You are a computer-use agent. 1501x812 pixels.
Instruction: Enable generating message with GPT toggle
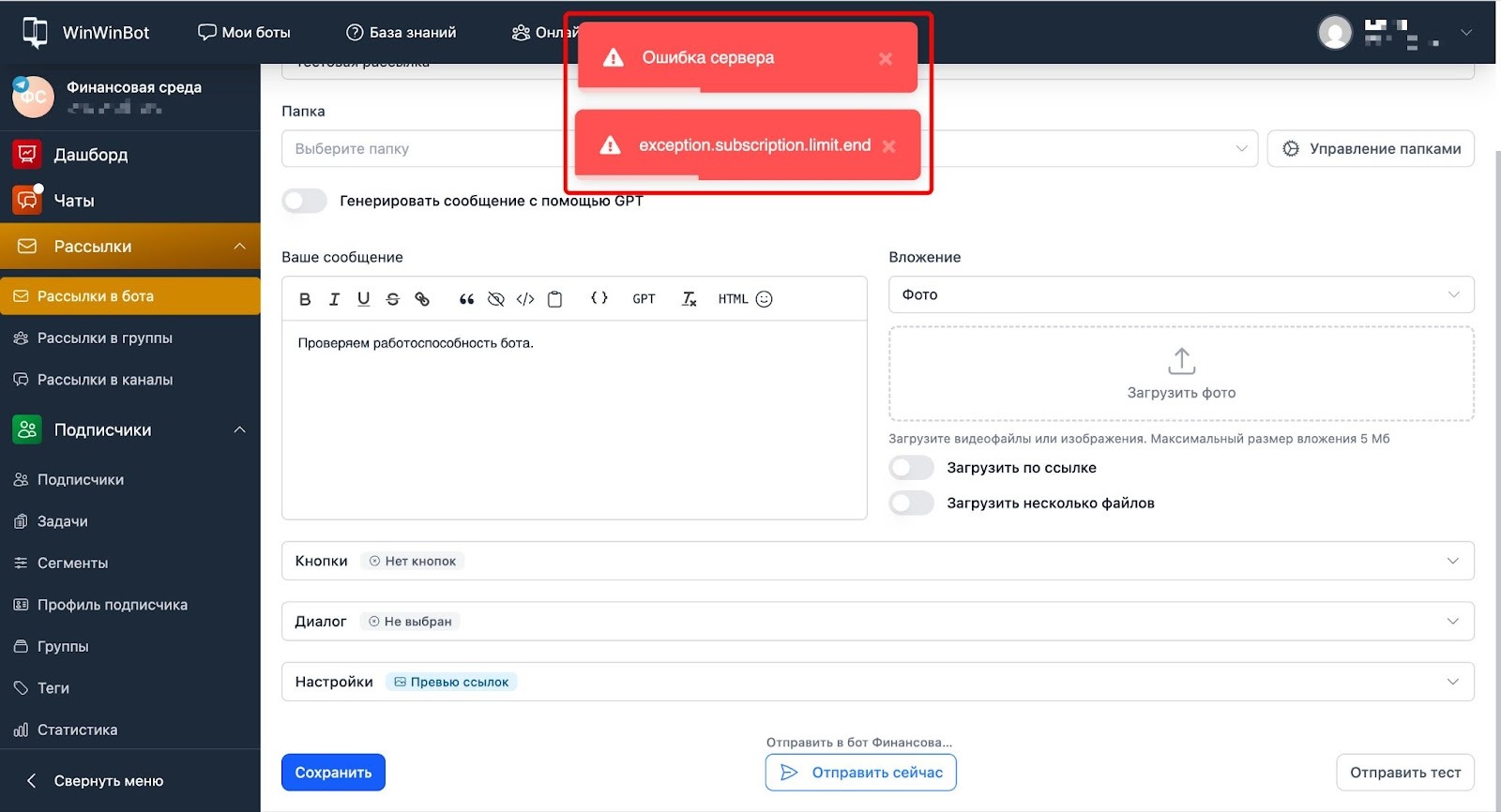(305, 201)
